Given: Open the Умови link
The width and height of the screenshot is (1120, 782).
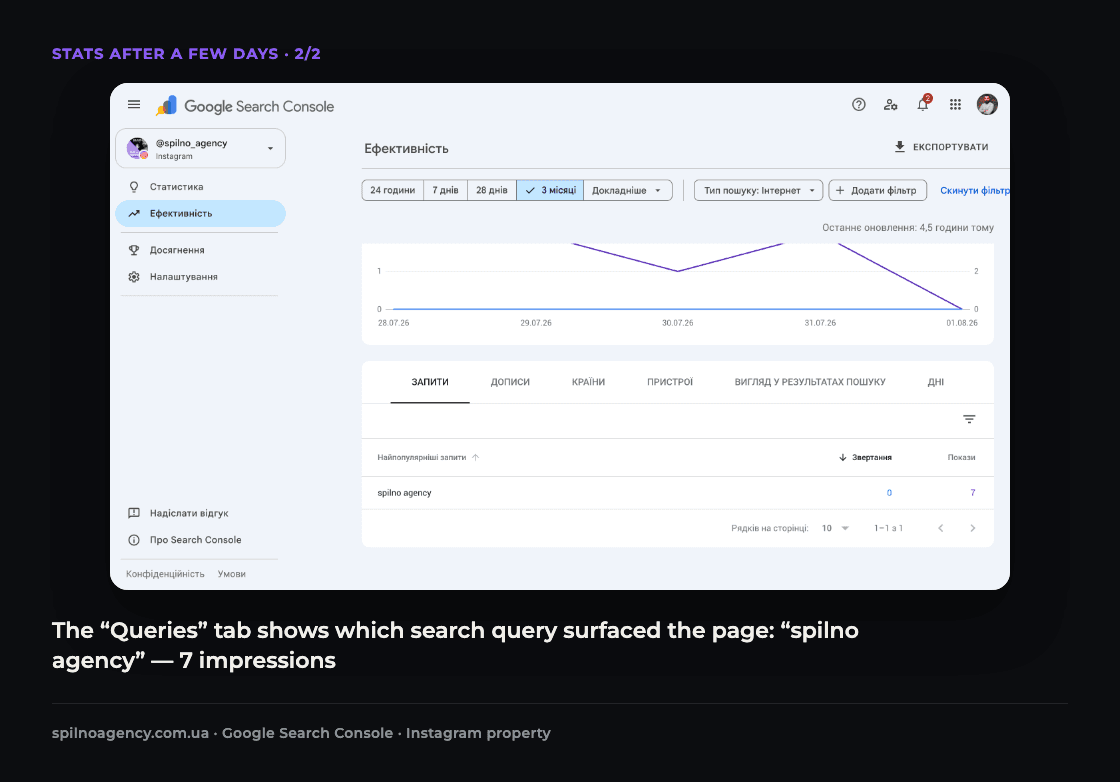Looking at the screenshot, I should [231, 574].
